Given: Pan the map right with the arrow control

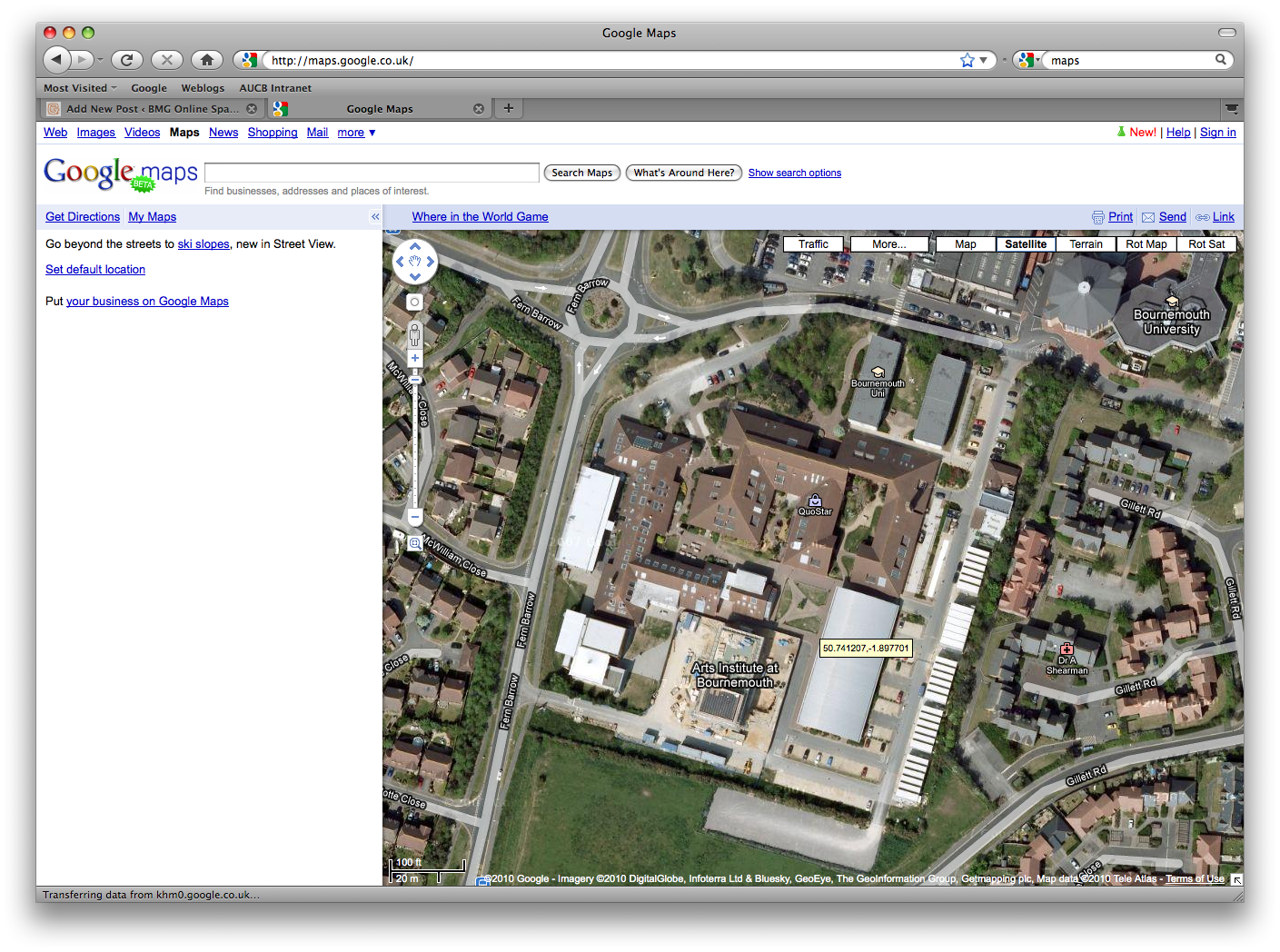Looking at the screenshot, I should tap(431, 262).
